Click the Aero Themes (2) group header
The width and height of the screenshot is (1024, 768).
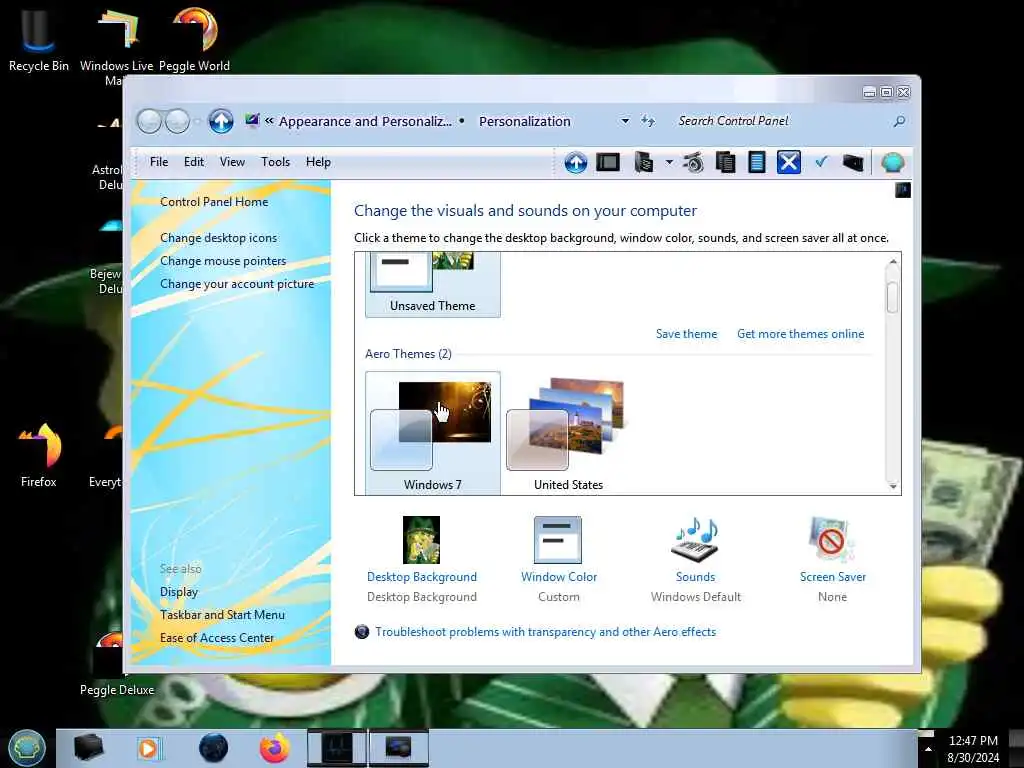point(408,353)
